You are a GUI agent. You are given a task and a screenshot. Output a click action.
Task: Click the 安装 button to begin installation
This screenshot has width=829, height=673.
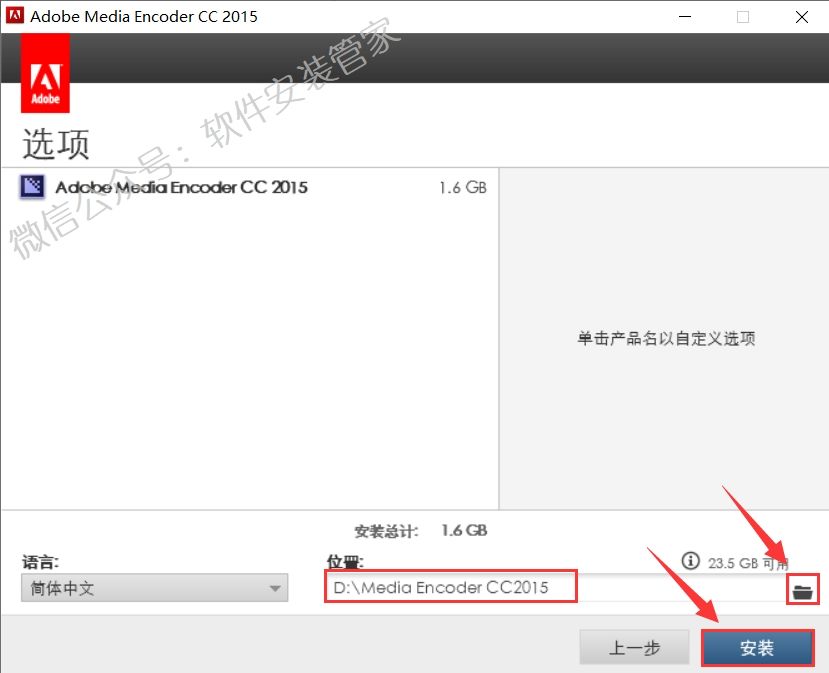(x=758, y=647)
